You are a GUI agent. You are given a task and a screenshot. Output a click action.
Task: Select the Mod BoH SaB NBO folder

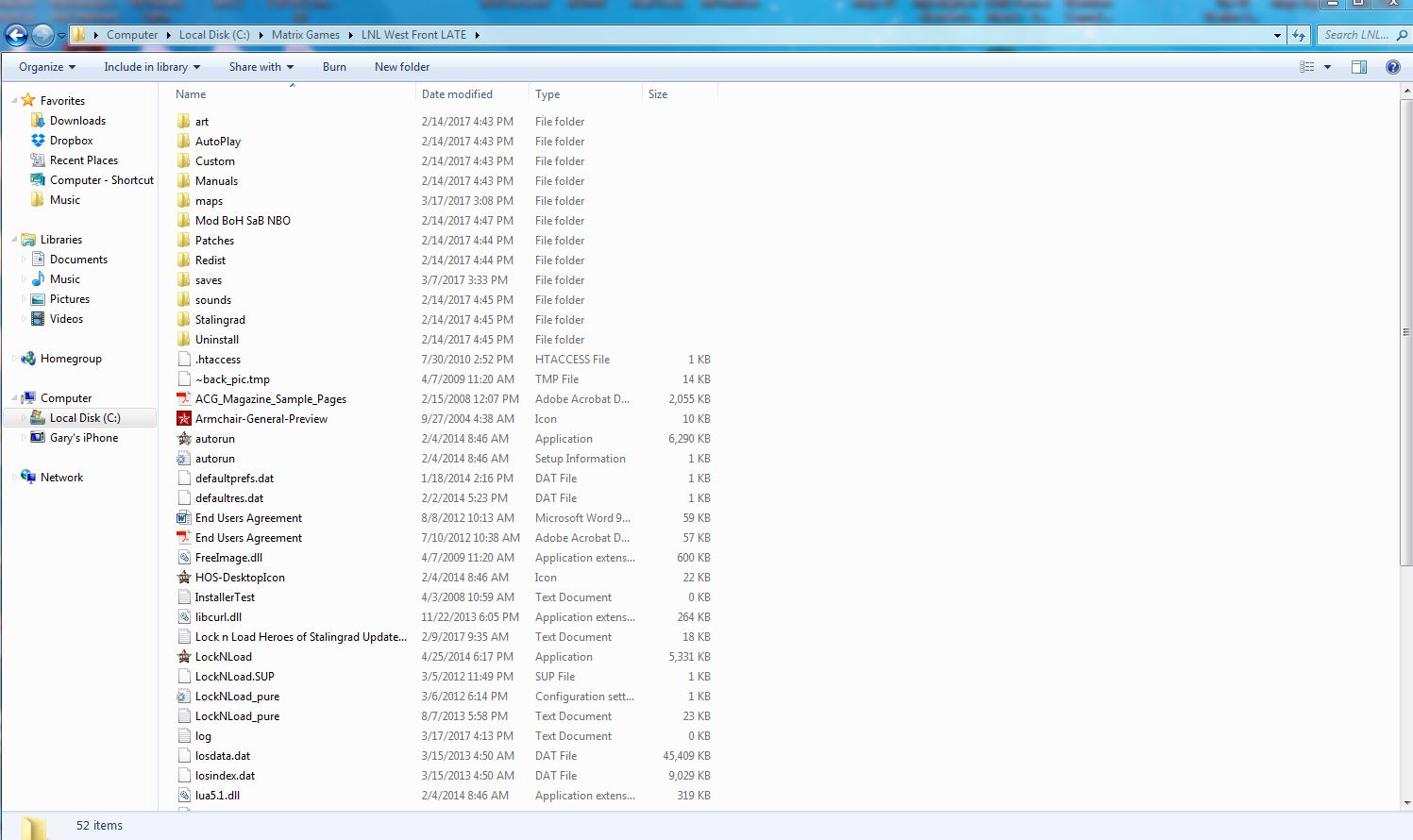pyautogui.click(x=243, y=221)
